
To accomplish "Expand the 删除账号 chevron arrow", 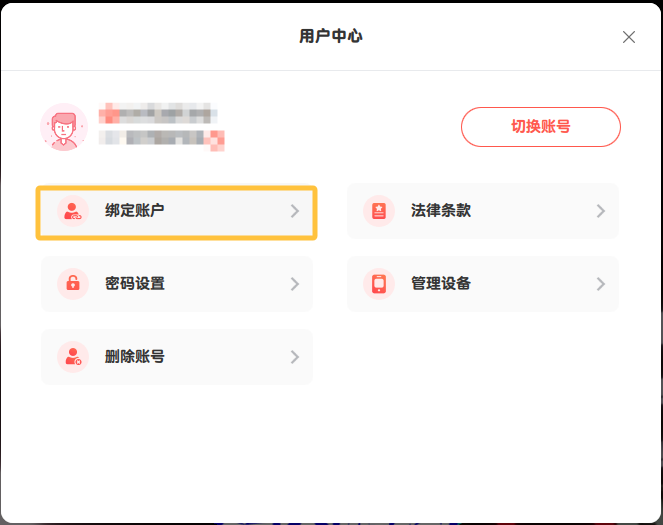I will [295, 357].
